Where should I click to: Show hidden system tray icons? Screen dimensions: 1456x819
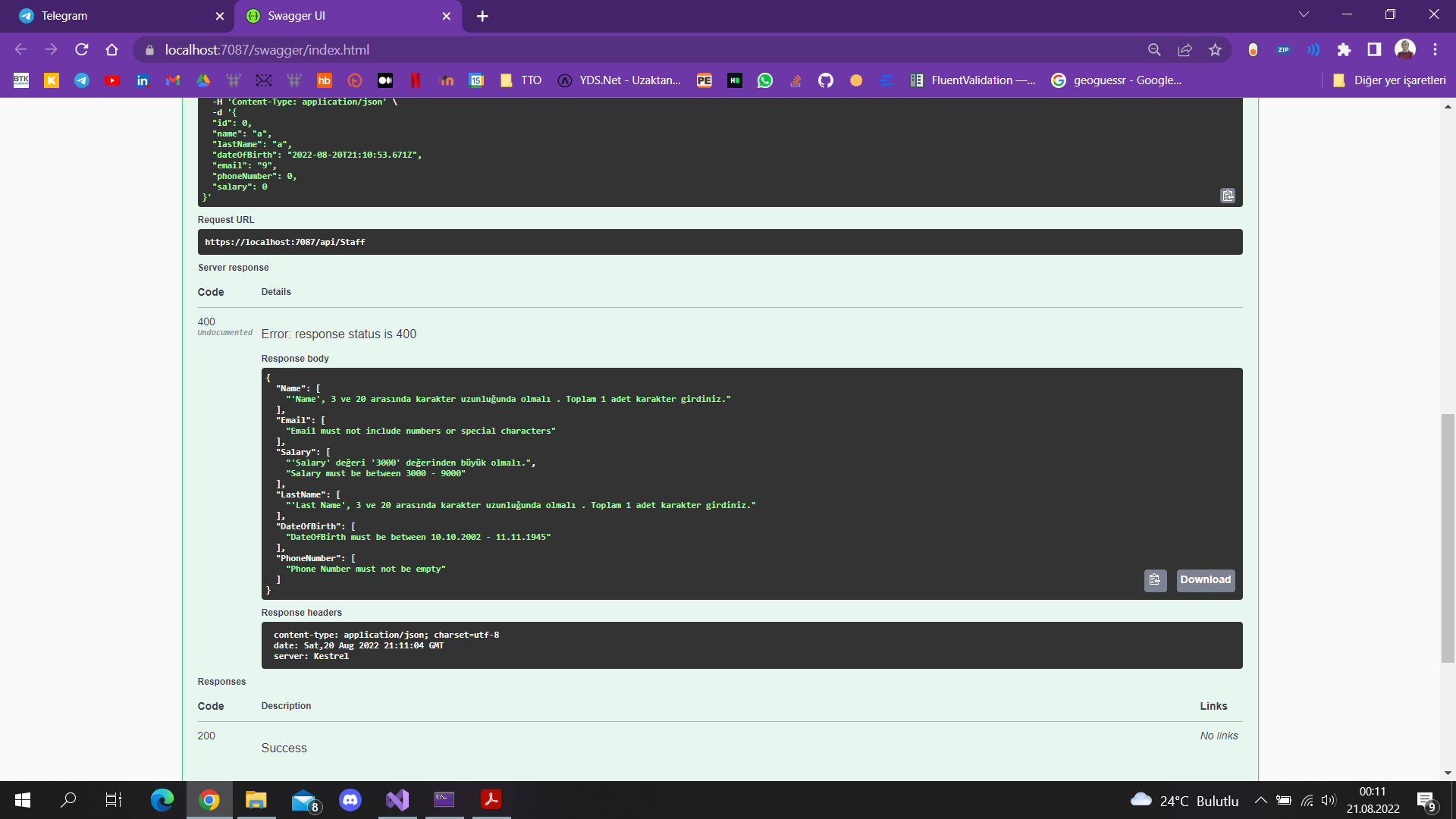click(1261, 799)
